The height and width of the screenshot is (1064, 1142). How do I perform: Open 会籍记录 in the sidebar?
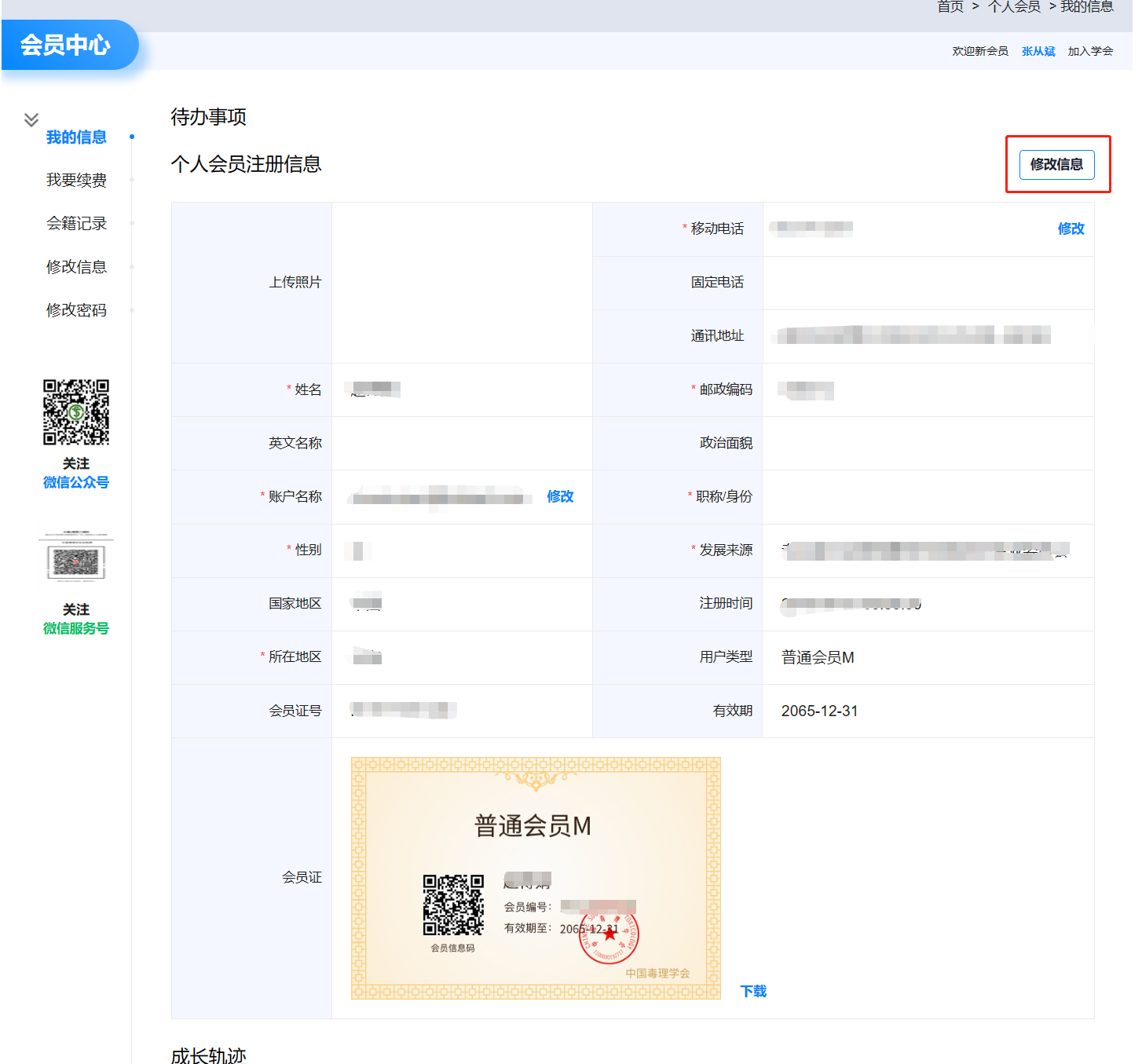[76, 224]
